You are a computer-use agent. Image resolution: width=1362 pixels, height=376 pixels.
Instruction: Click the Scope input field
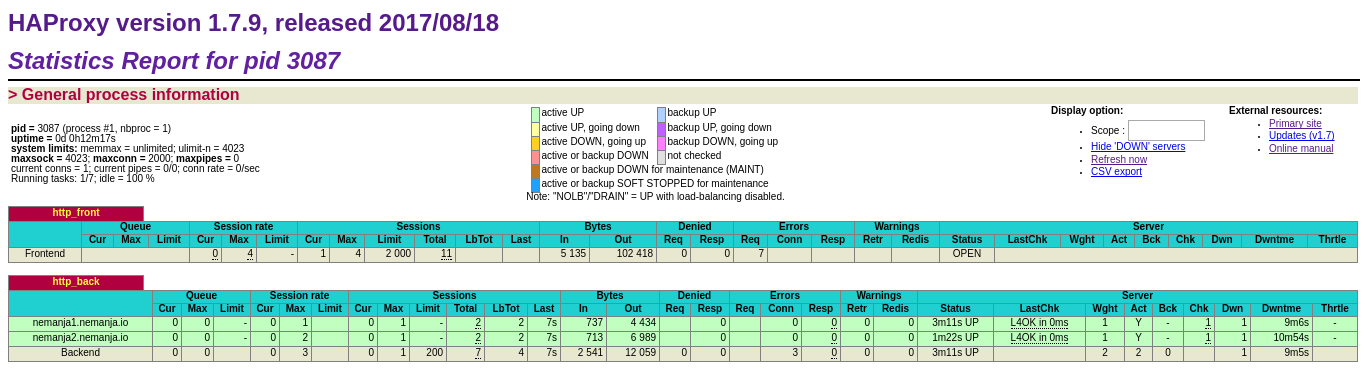pos(1166,130)
